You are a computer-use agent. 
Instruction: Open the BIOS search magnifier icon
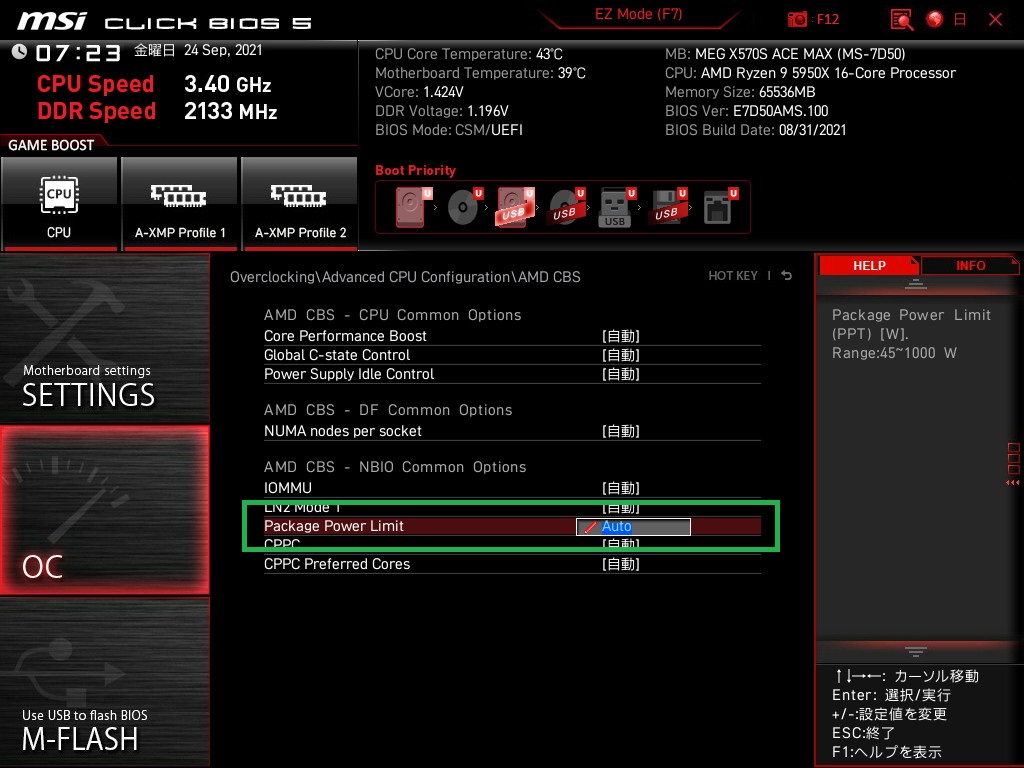(x=902, y=20)
